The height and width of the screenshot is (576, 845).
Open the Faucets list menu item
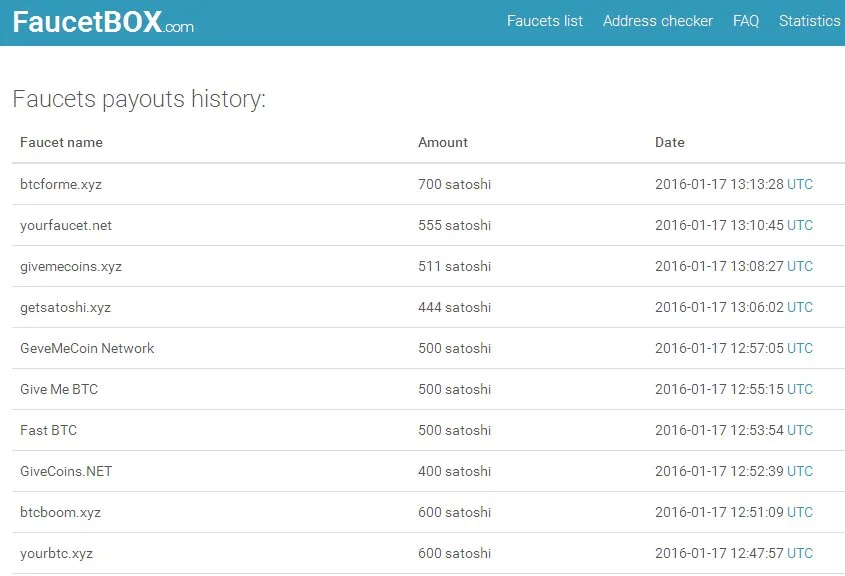pos(545,21)
